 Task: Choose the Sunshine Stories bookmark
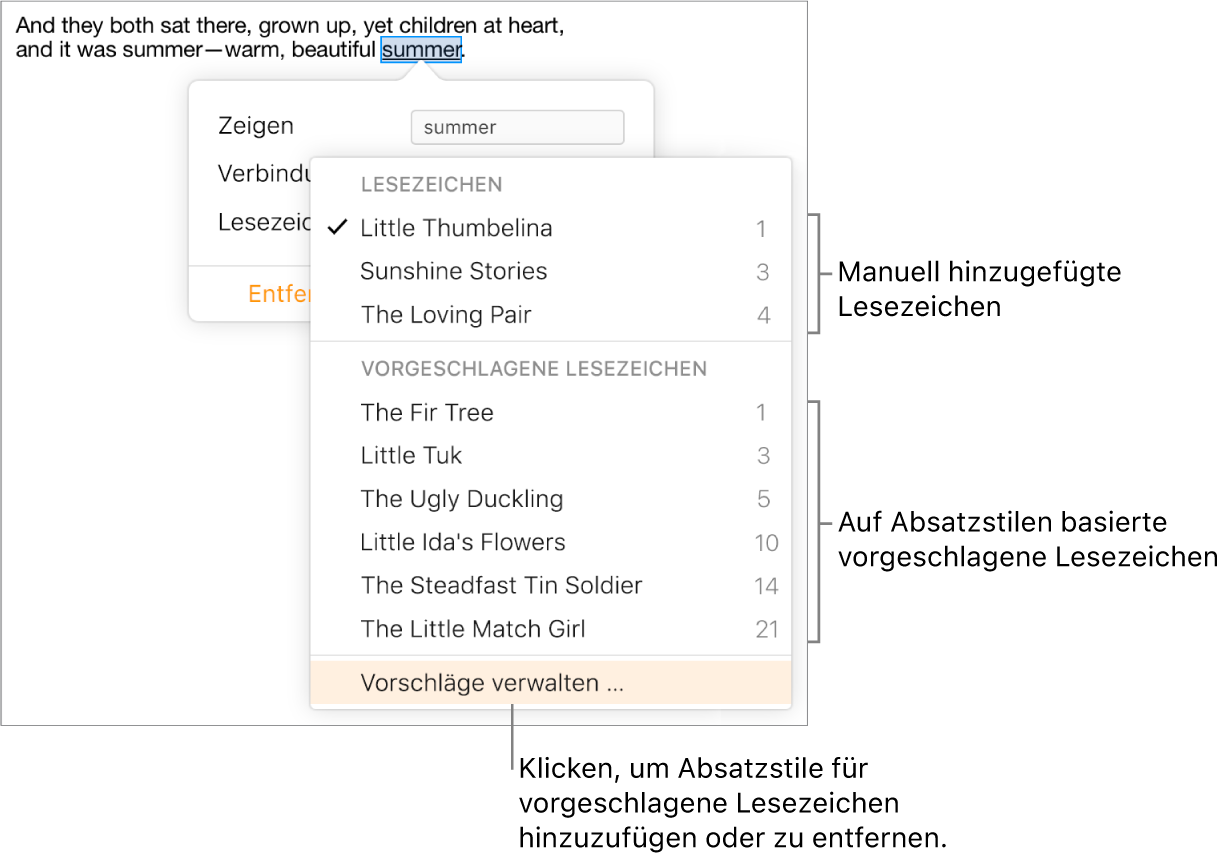pos(453,272)
